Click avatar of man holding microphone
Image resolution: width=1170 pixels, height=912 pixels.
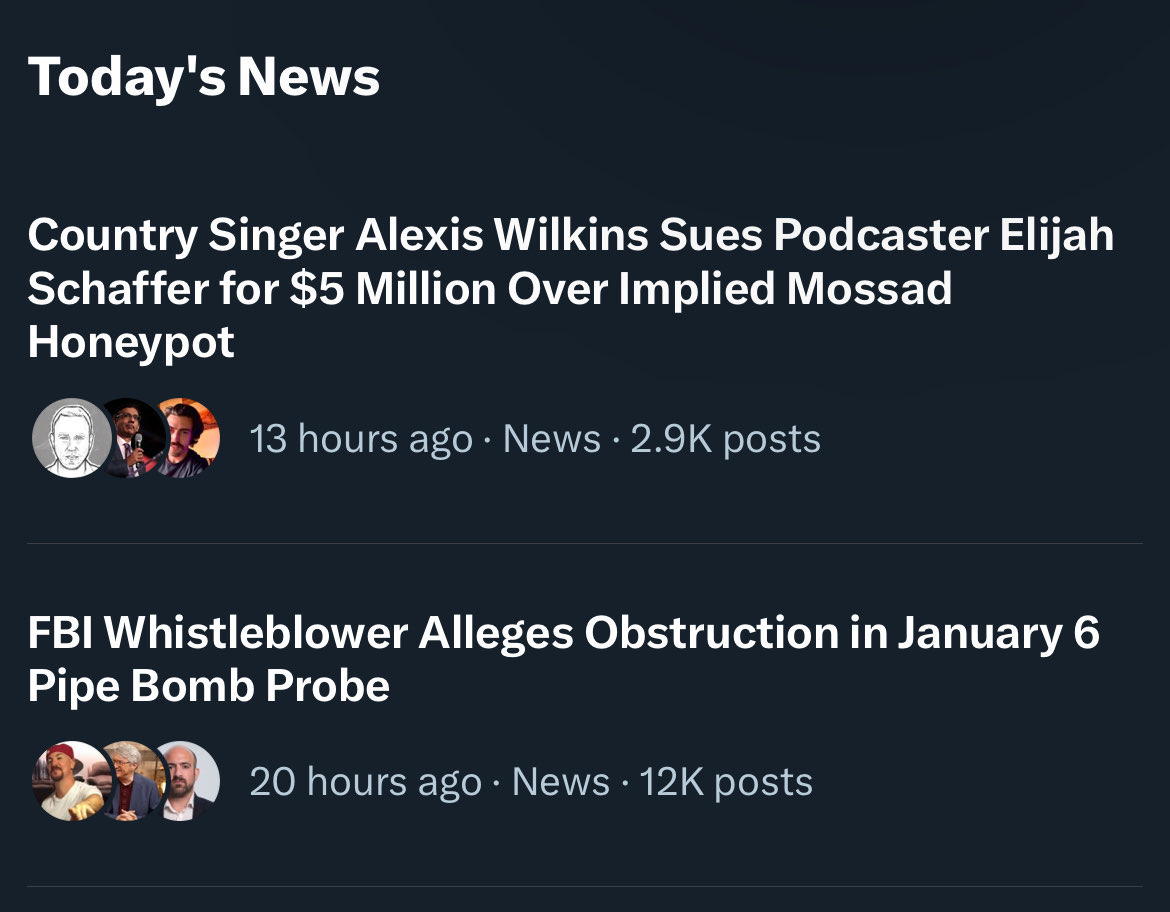point(131,438)
